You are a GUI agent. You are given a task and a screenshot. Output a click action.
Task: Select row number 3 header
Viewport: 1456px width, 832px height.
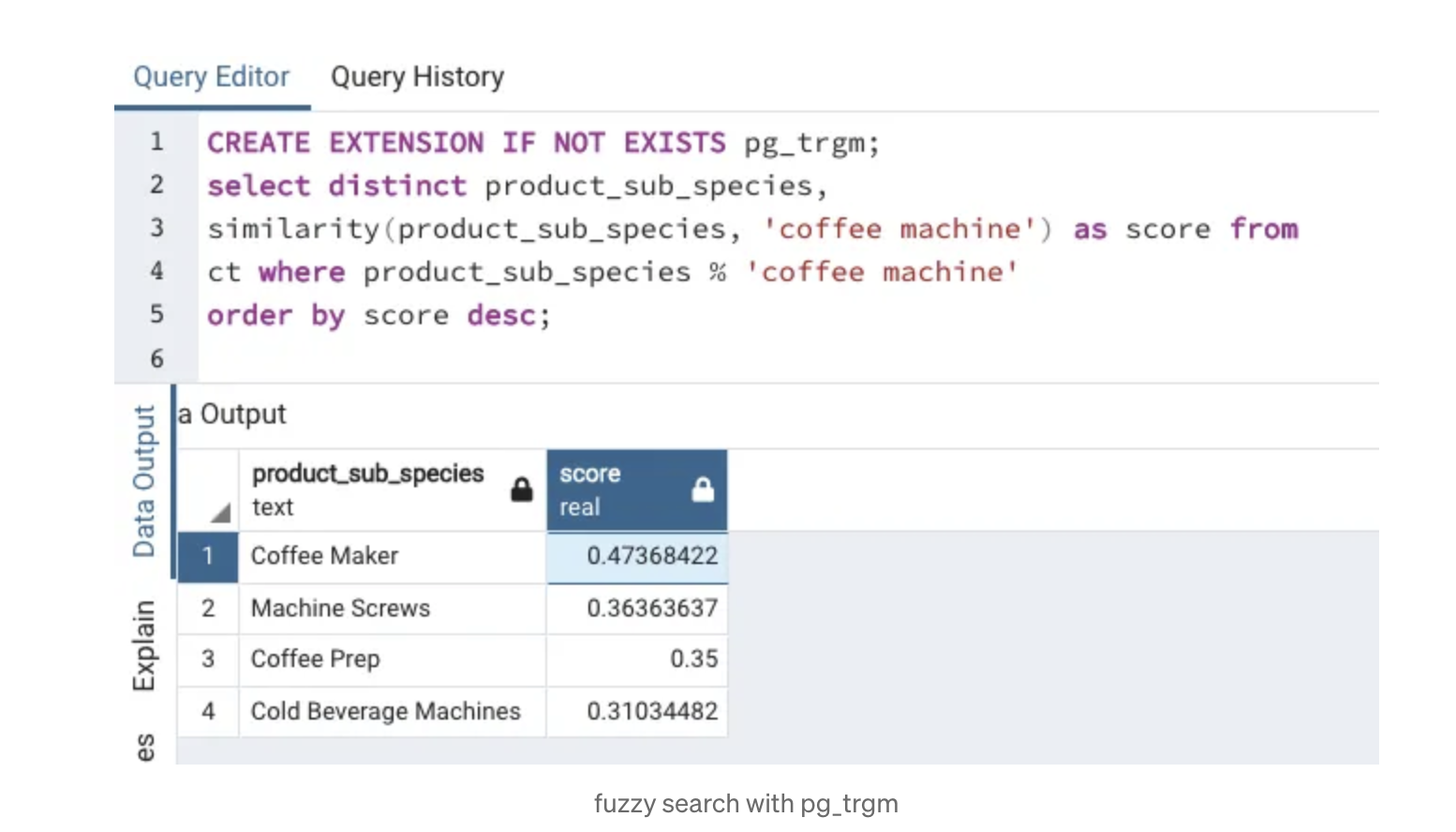pos(208,660)
